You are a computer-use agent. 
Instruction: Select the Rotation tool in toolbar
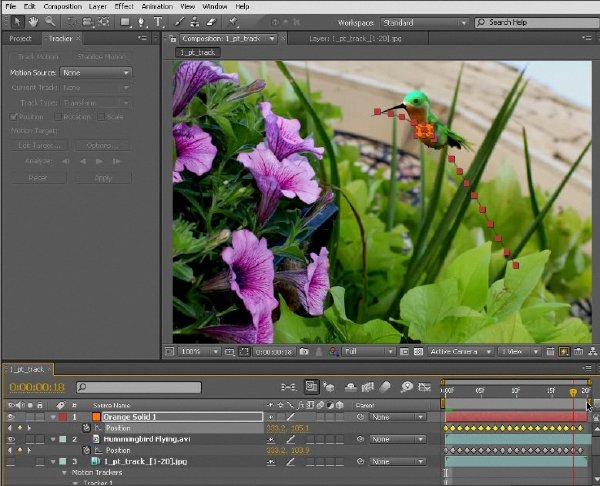(x=71, y=22)
